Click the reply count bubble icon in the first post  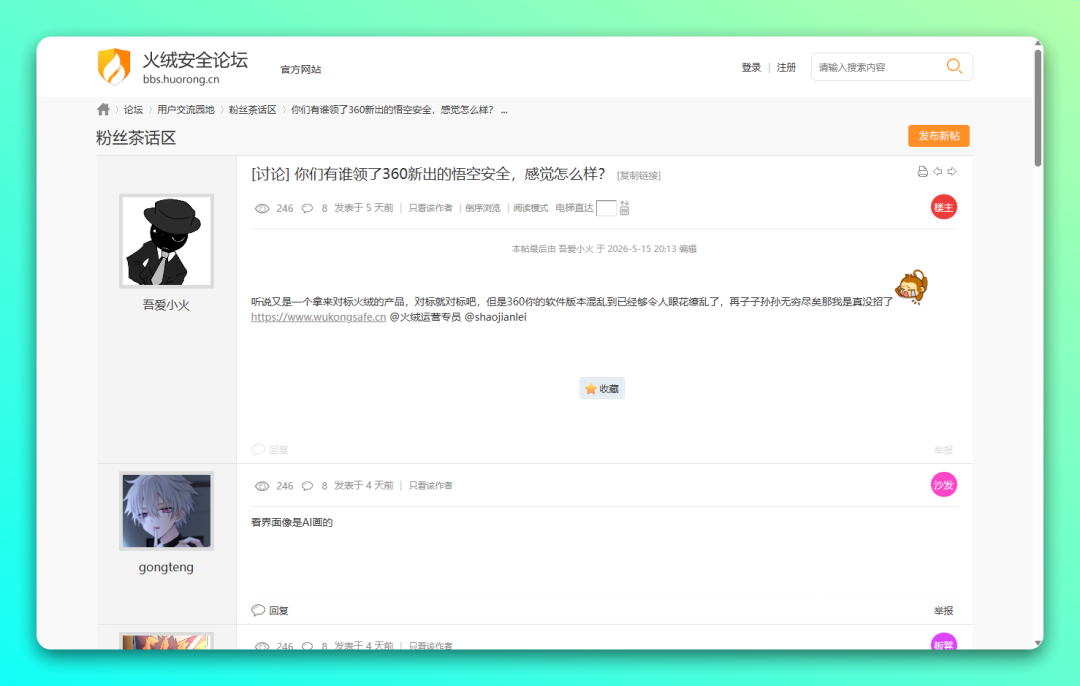point(307,208)
